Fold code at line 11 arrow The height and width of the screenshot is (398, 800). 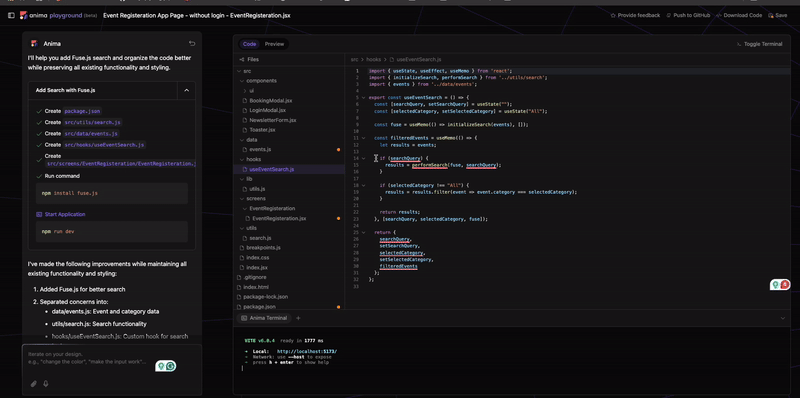[x=363, y=138]
